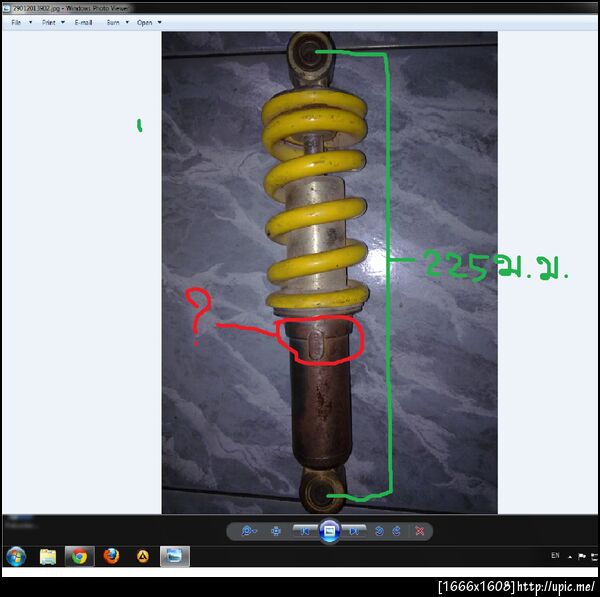The height and width of the screenshot is (597, 600).
Task: Play the slide show
Action: 329,531
